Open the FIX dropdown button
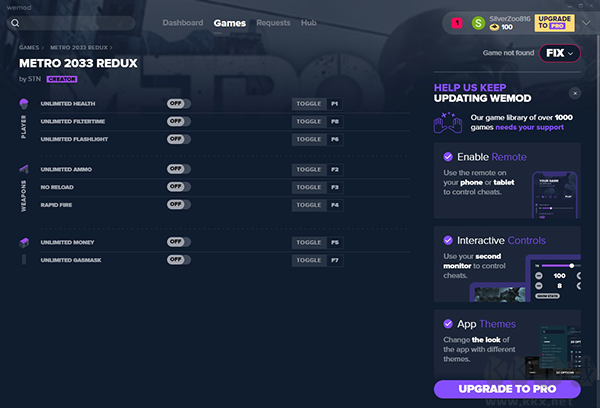 [x=559, y=53]
